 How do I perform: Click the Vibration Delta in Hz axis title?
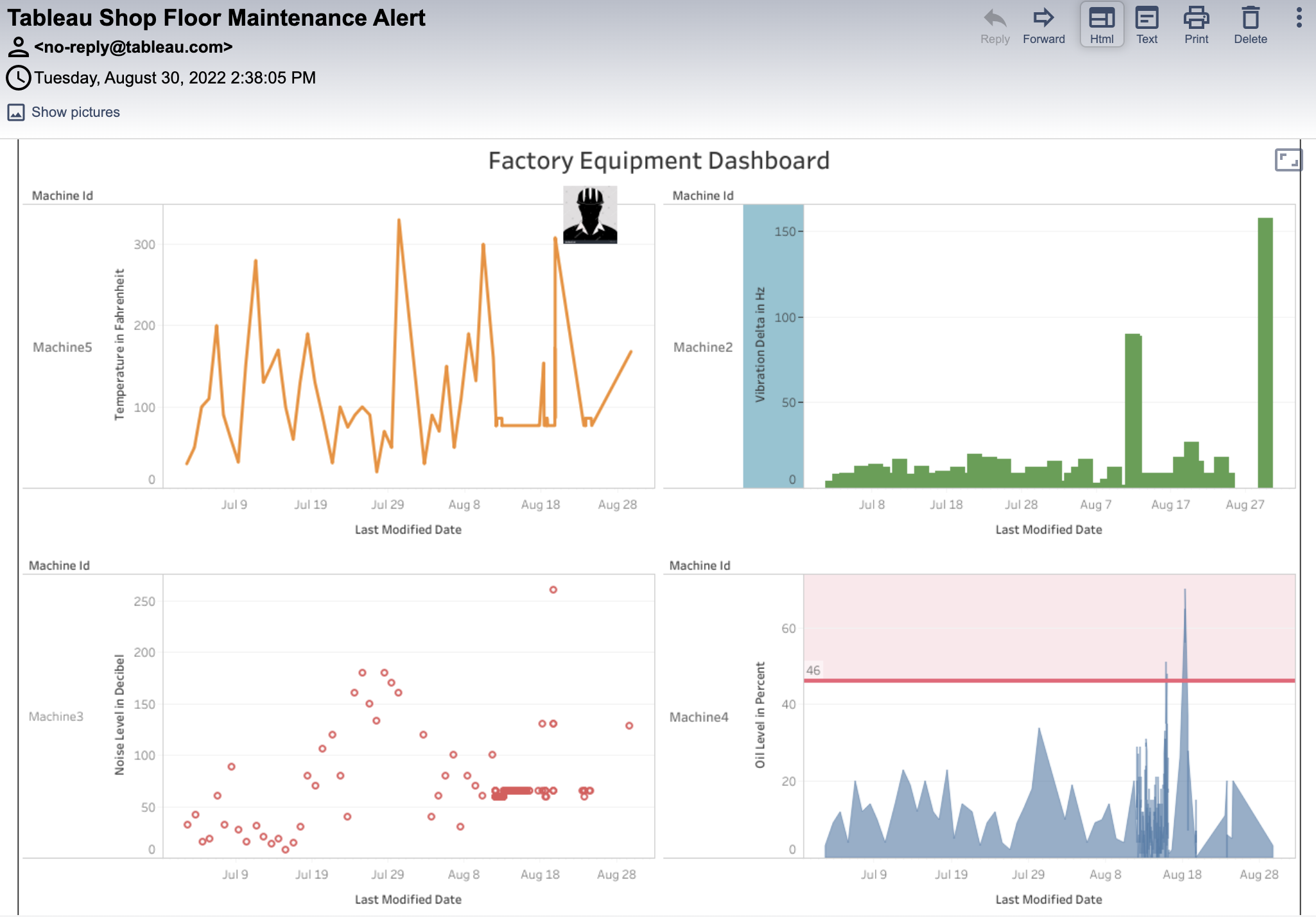(x=760, y=345)
